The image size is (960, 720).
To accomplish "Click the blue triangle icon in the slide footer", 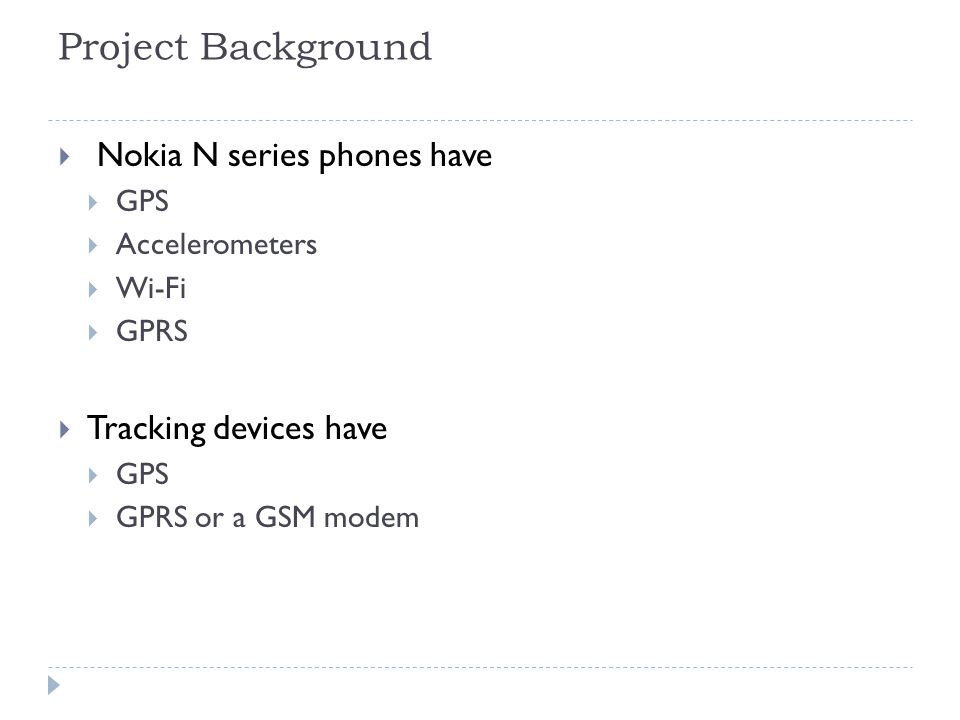I will coord(54,685).
